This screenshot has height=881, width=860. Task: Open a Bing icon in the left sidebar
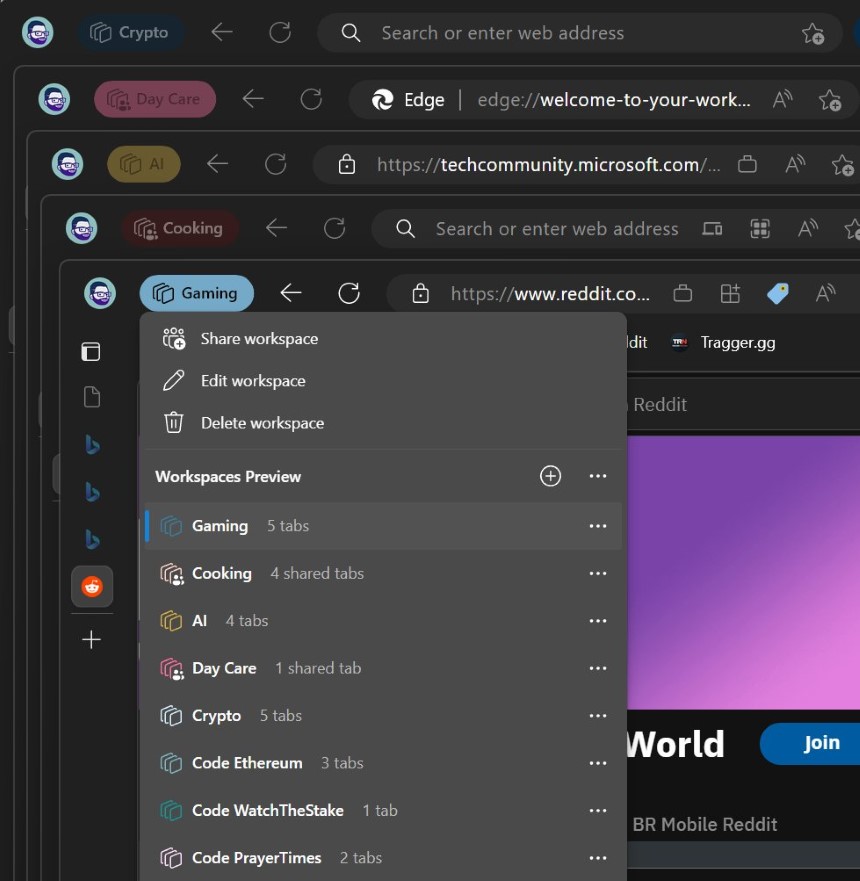(x=92, y=445)
